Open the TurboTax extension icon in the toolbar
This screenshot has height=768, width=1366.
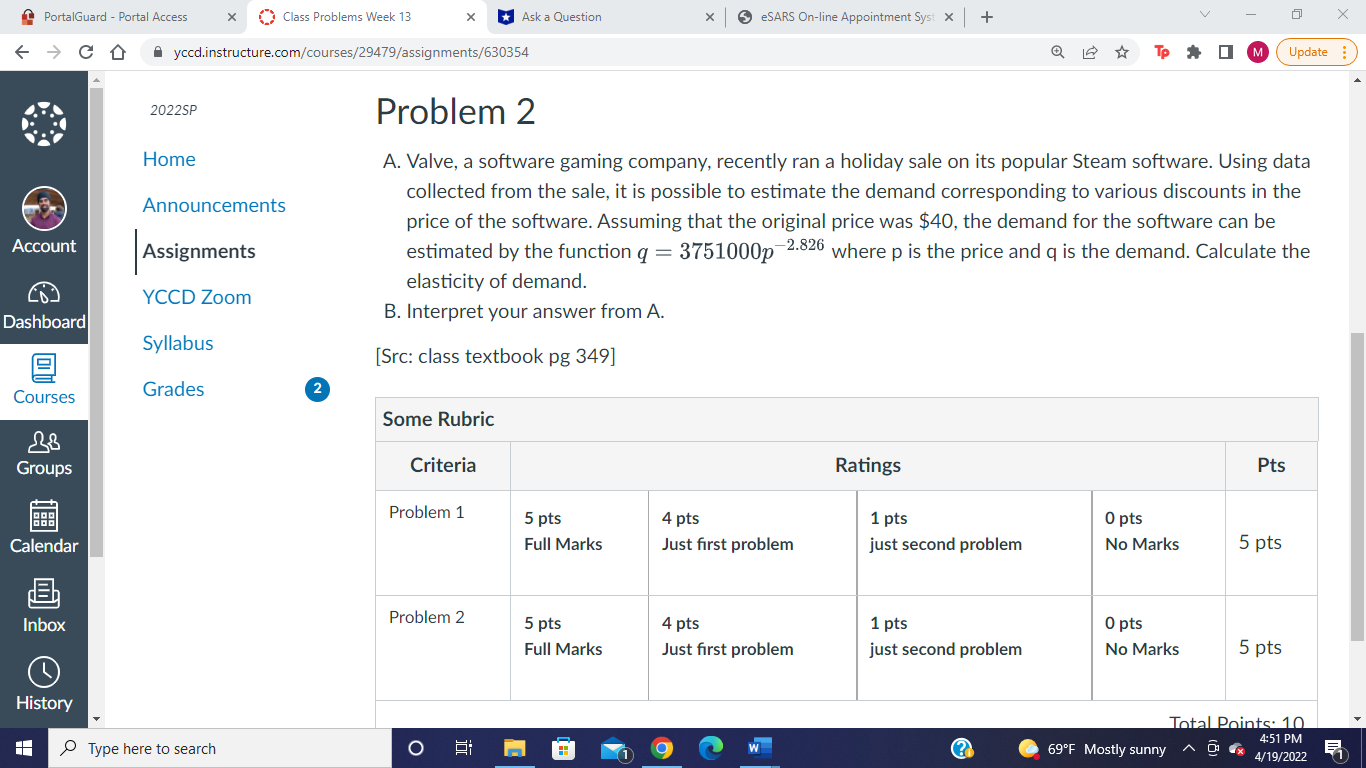tap(1162, 53)
